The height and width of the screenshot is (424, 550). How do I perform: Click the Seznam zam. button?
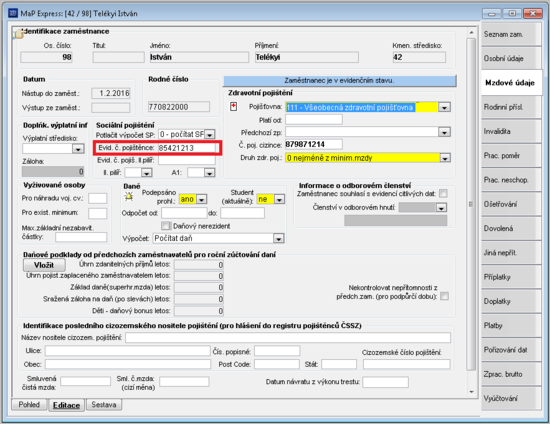coord(511,34)
